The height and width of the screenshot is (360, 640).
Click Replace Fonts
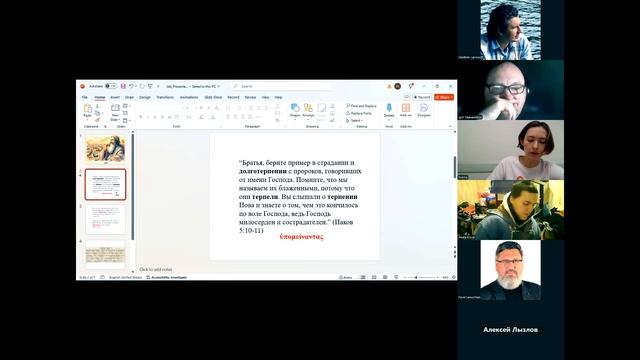(x=359, y=113)
